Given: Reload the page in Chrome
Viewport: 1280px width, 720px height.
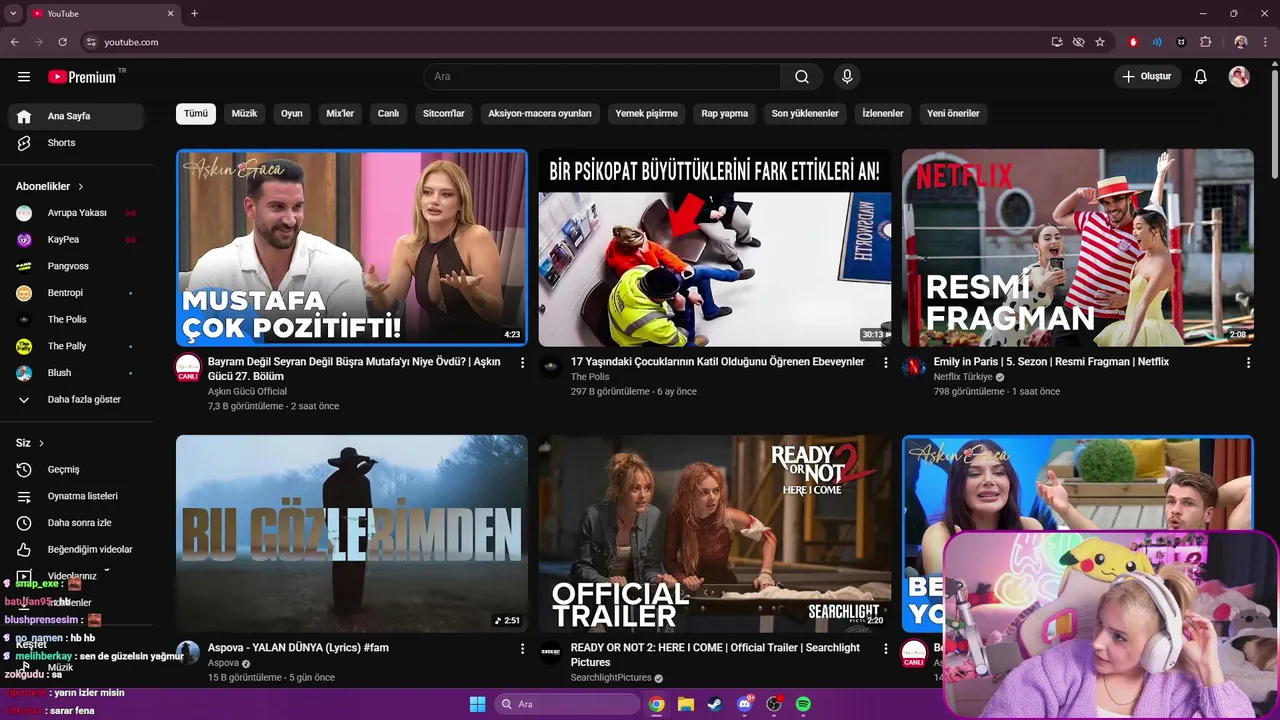Looking at the screenshot, I should coord(63,42).
